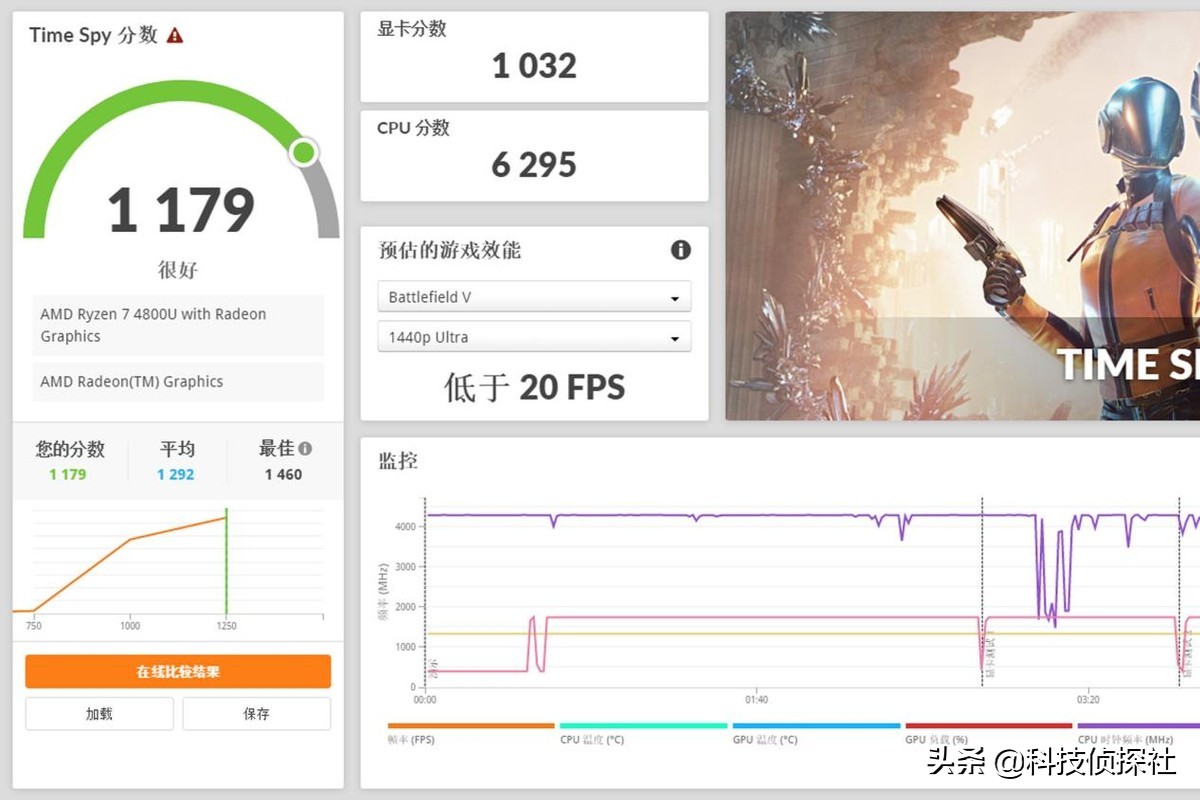Image resolution: width=1200 pixels, height=800 pixels.
Task: Click the 加载 button
Action: [x=99, y=714]
